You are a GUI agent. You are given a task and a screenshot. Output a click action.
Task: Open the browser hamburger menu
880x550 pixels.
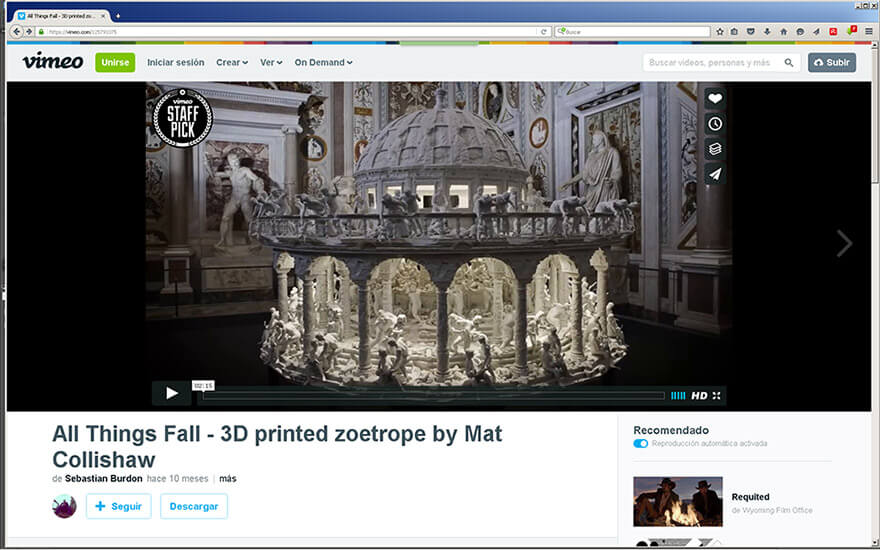[x=869, y=32]
